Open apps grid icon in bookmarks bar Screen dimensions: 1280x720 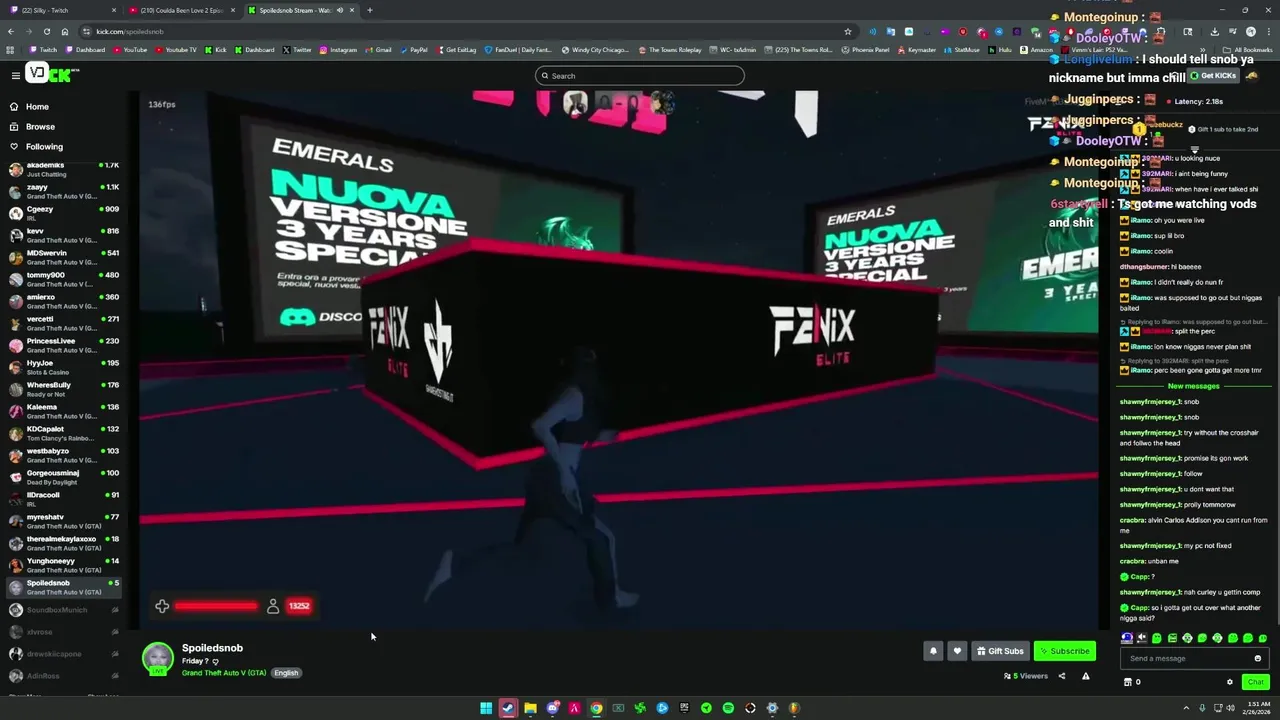tap(10, 49)
